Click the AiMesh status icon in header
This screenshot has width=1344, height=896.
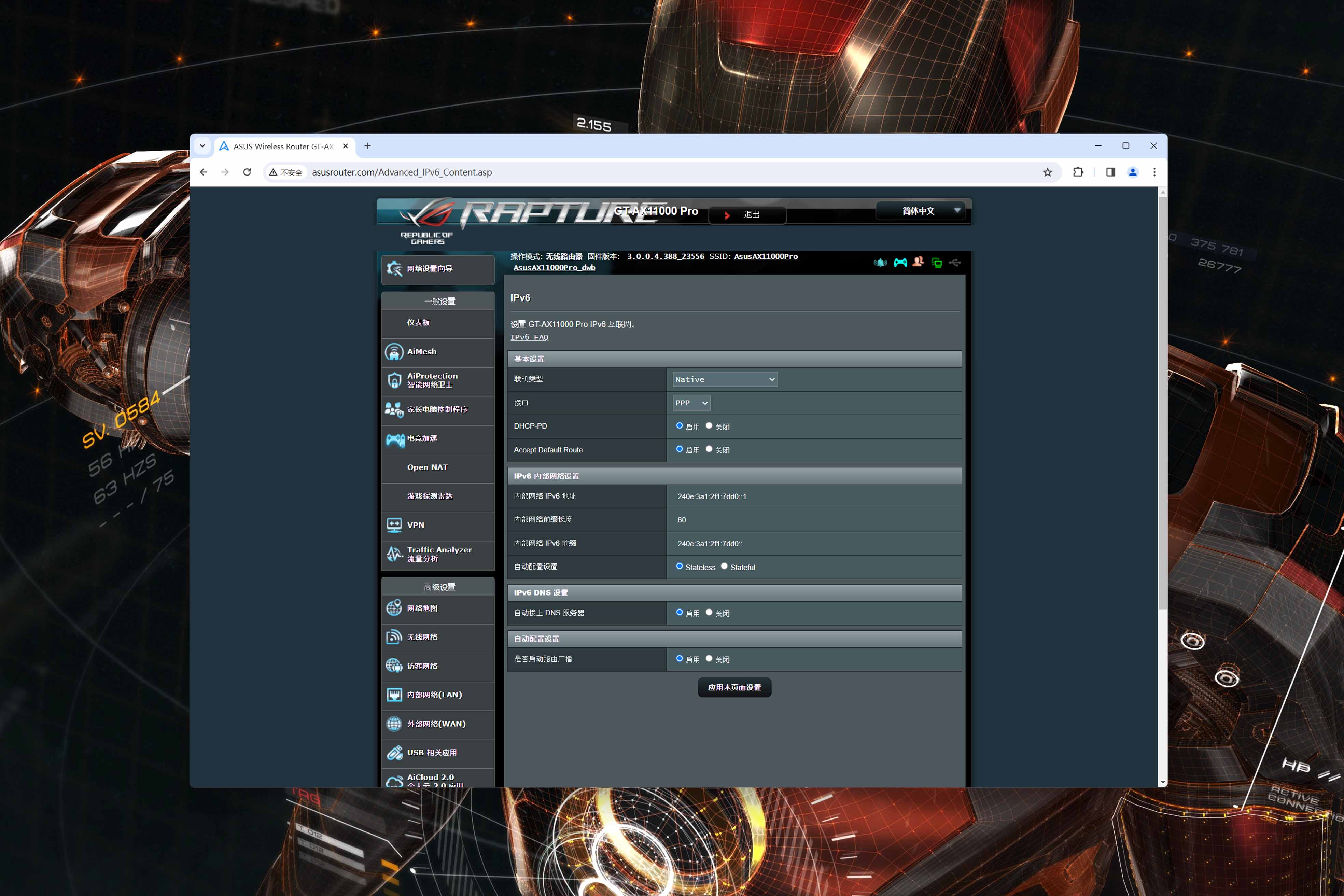tap(881, 262)
